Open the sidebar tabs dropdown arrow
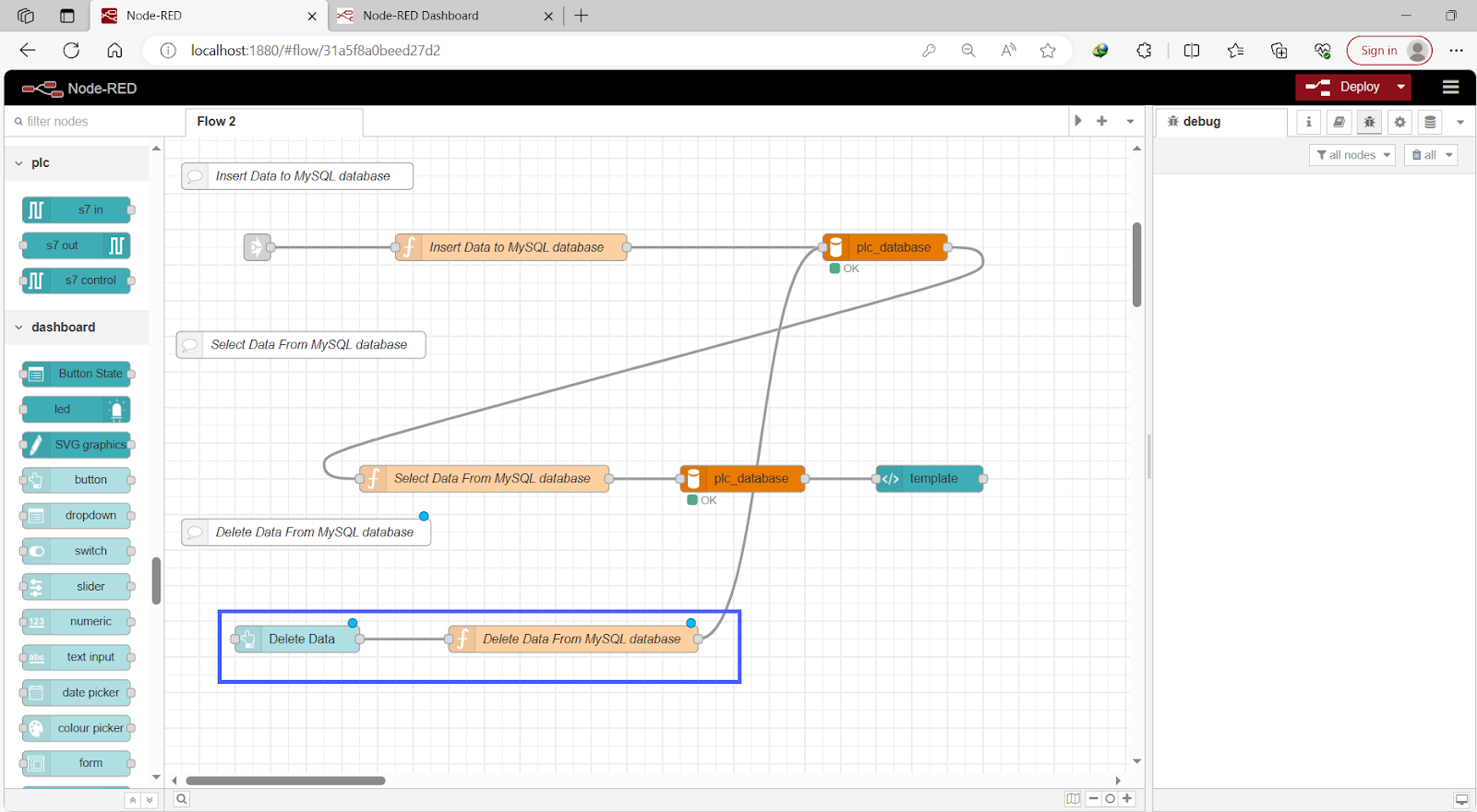 [1460, 122]
